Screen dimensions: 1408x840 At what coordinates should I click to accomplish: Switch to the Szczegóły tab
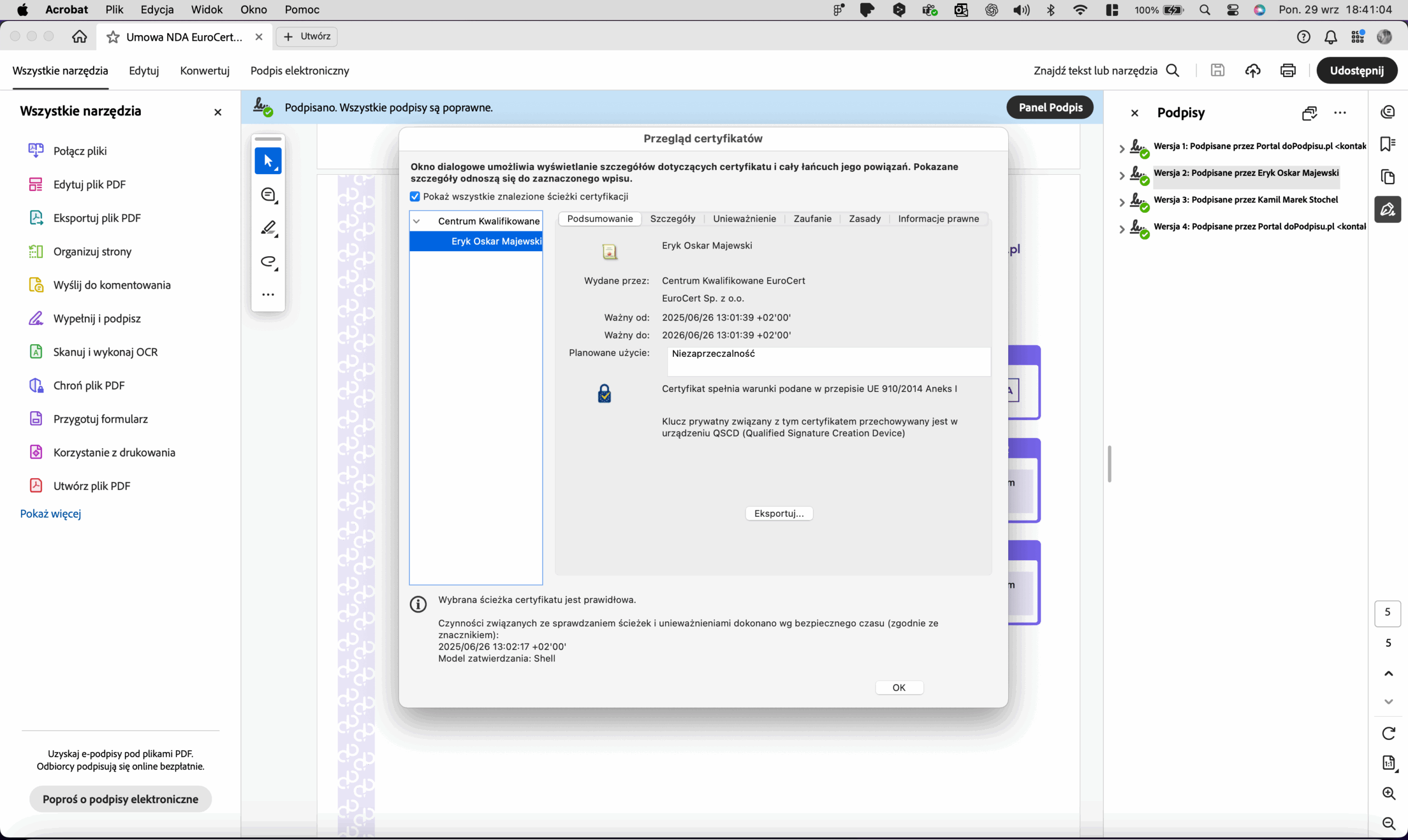tap(672, 218)
